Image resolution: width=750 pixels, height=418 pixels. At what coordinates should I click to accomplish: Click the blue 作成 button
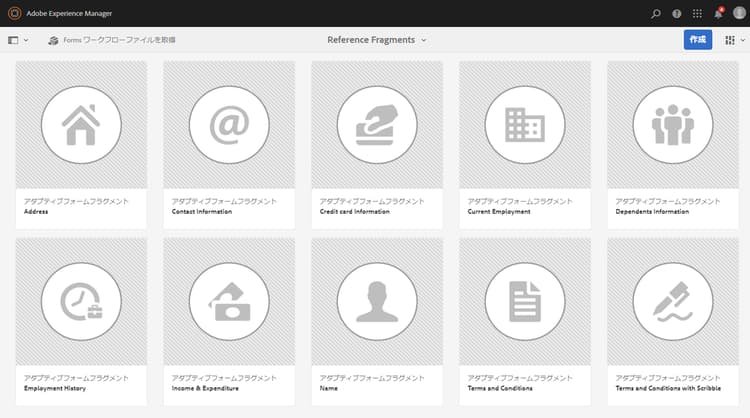tap(697, 40)
